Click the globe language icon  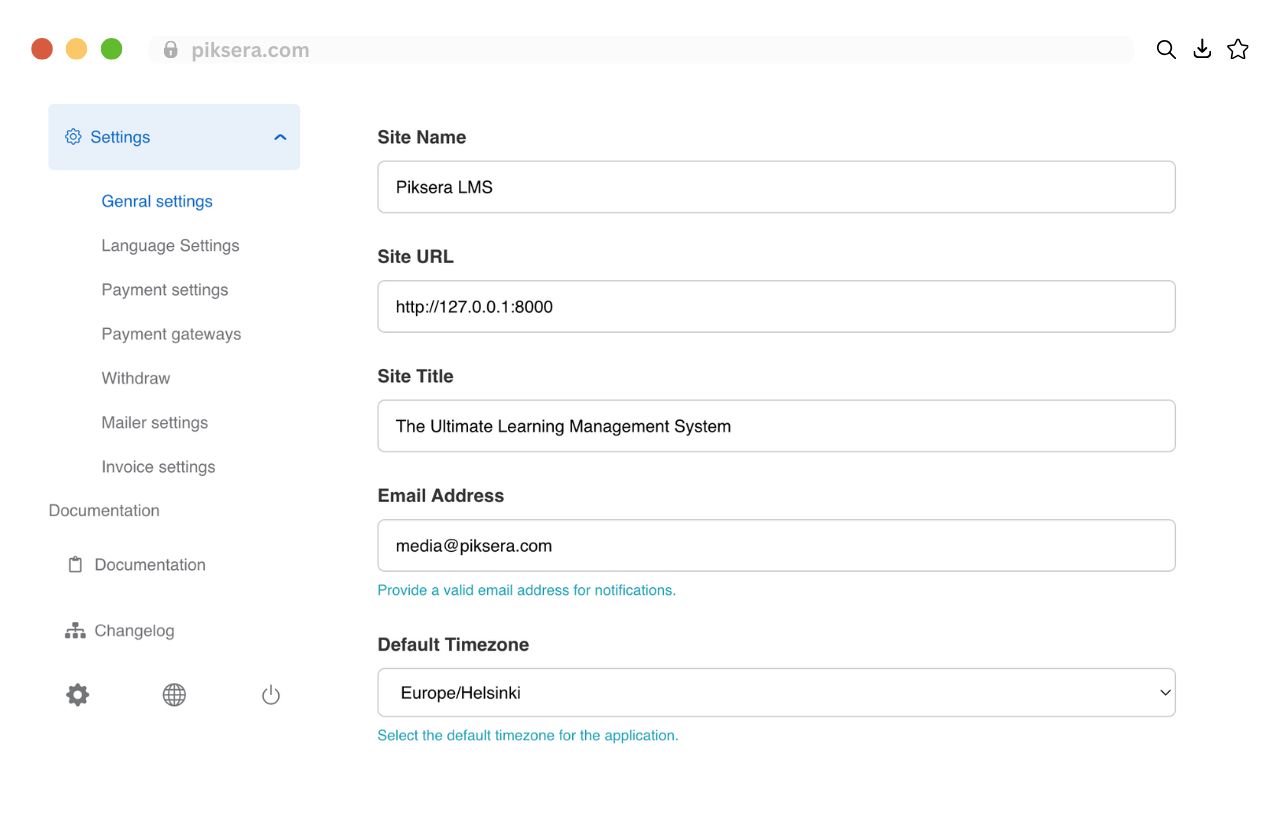pyautogui.click(x=174, y=695)
